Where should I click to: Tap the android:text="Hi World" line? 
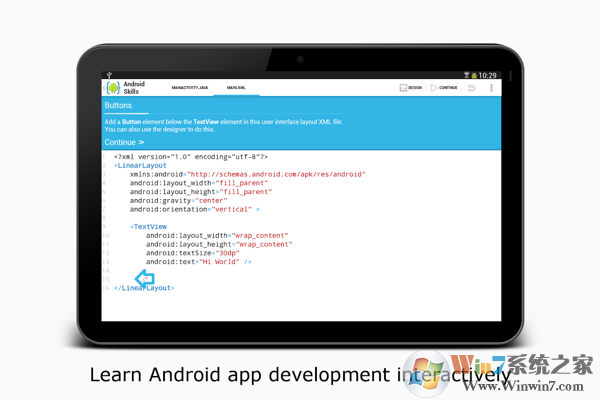click(199, 262)
